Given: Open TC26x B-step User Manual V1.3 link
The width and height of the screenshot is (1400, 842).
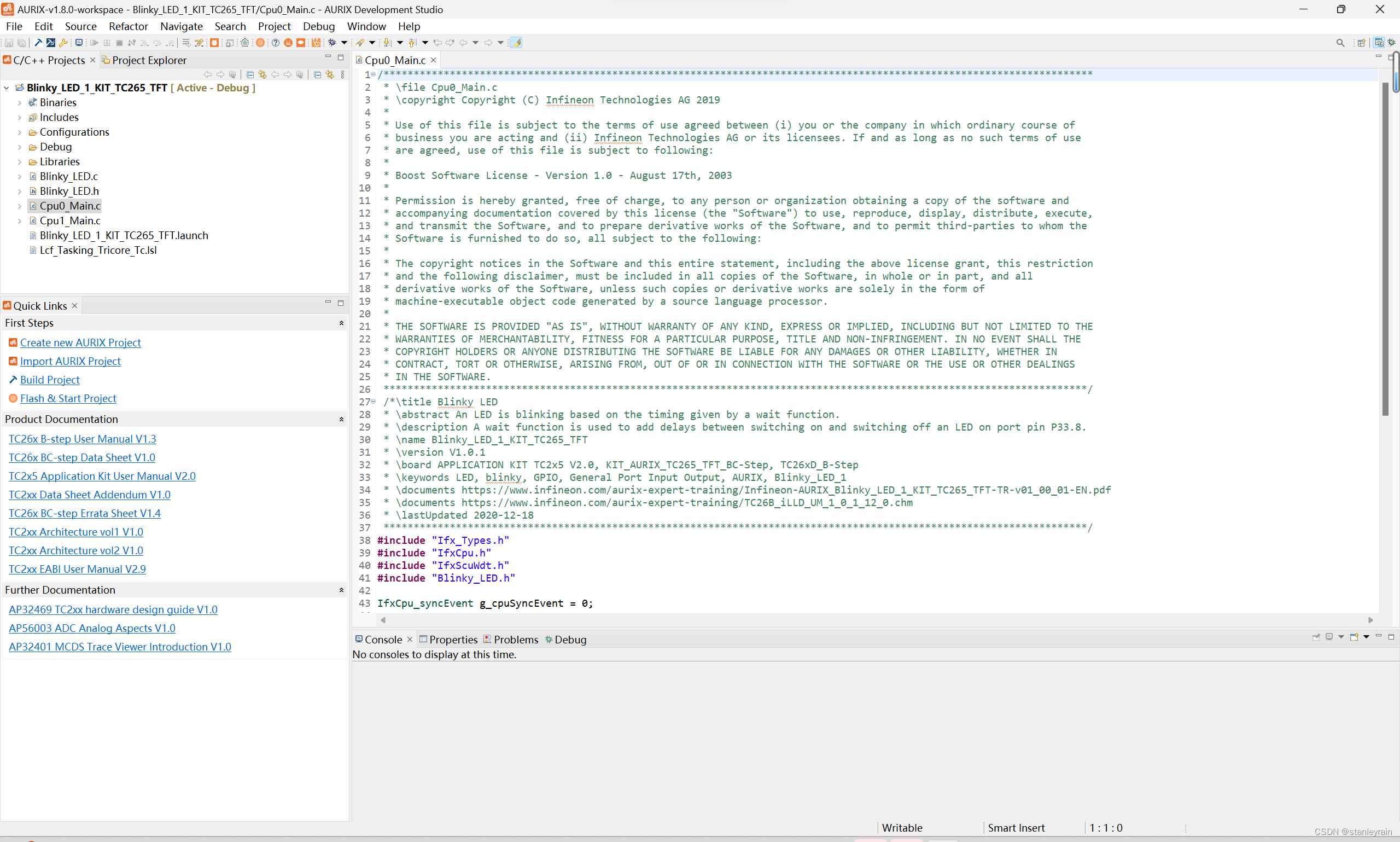Looking at the screenshot, I should click(x=82, y=439).
